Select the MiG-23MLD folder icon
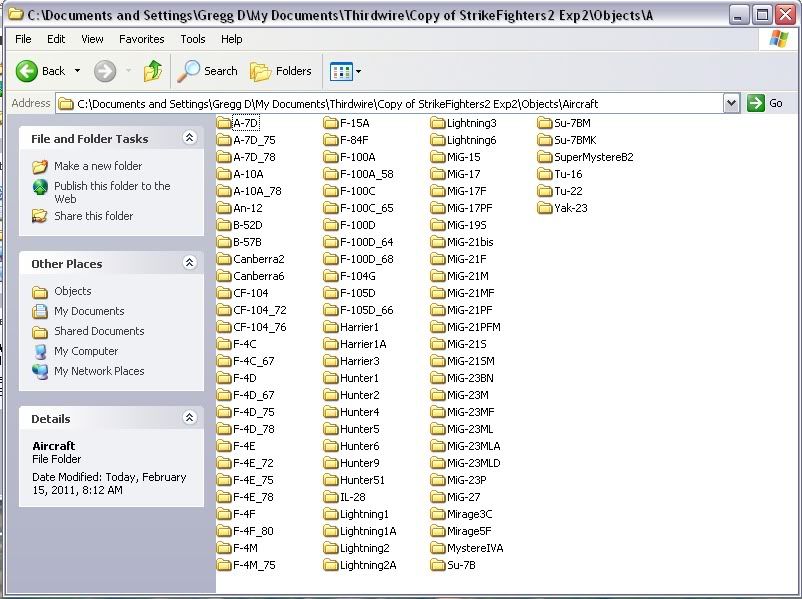 coord(437,463)
